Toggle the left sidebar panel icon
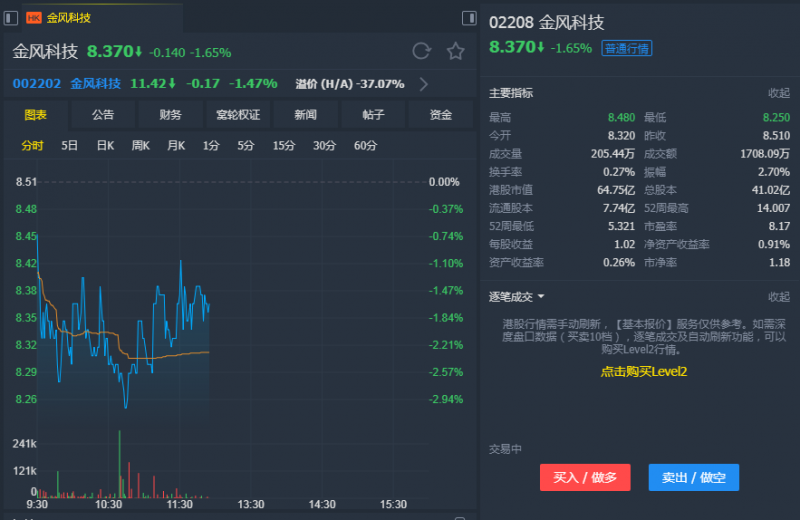The width and height of the screenshot is (800, 520). [11, 18]
